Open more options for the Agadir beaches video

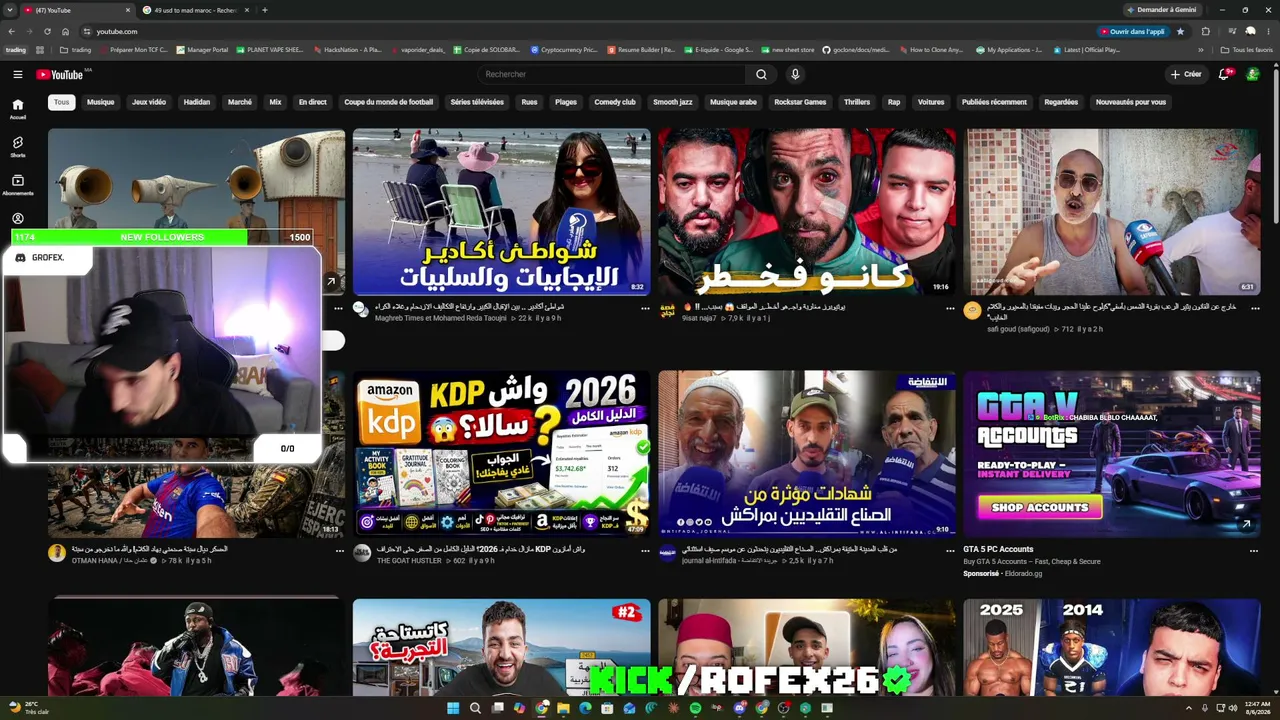click(x=645, y=308)
